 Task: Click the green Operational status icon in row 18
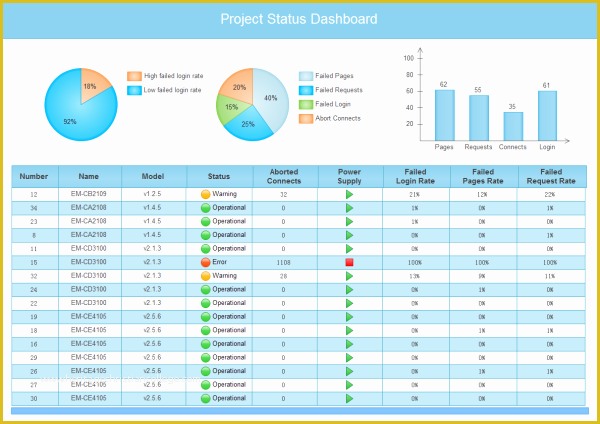205,330
